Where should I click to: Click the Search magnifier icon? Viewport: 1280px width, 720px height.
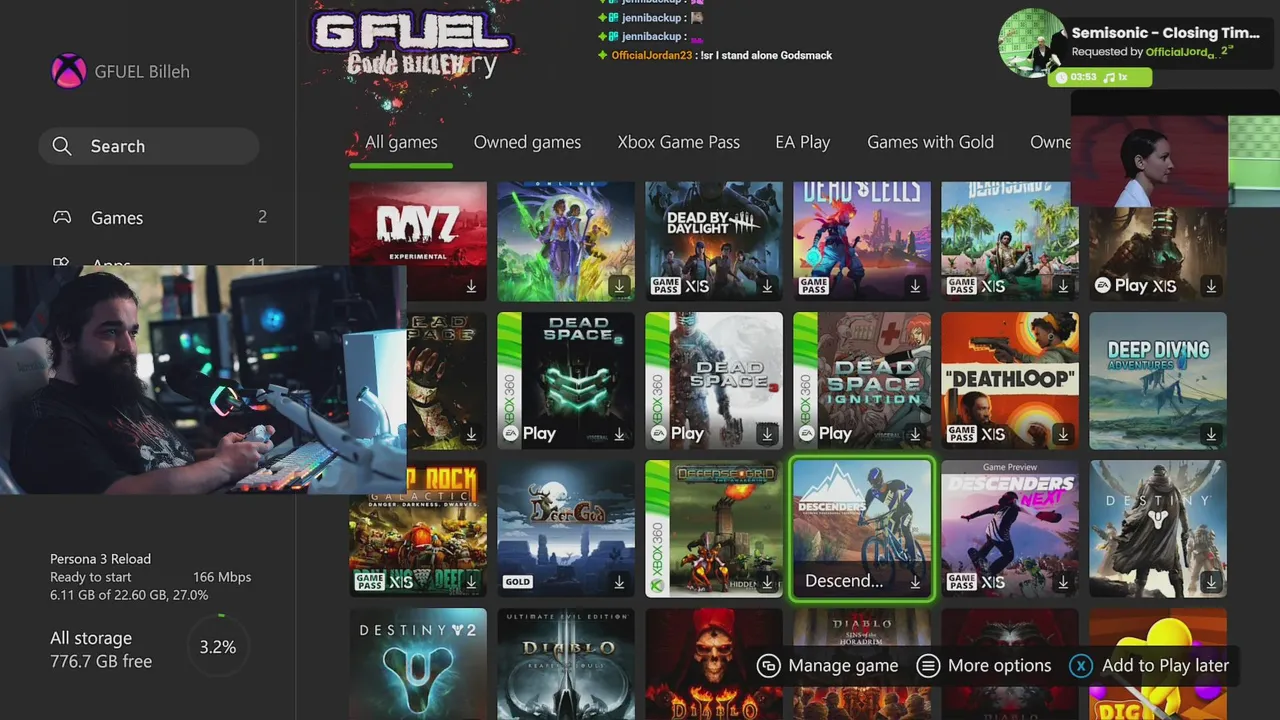(x=62, y=146)
